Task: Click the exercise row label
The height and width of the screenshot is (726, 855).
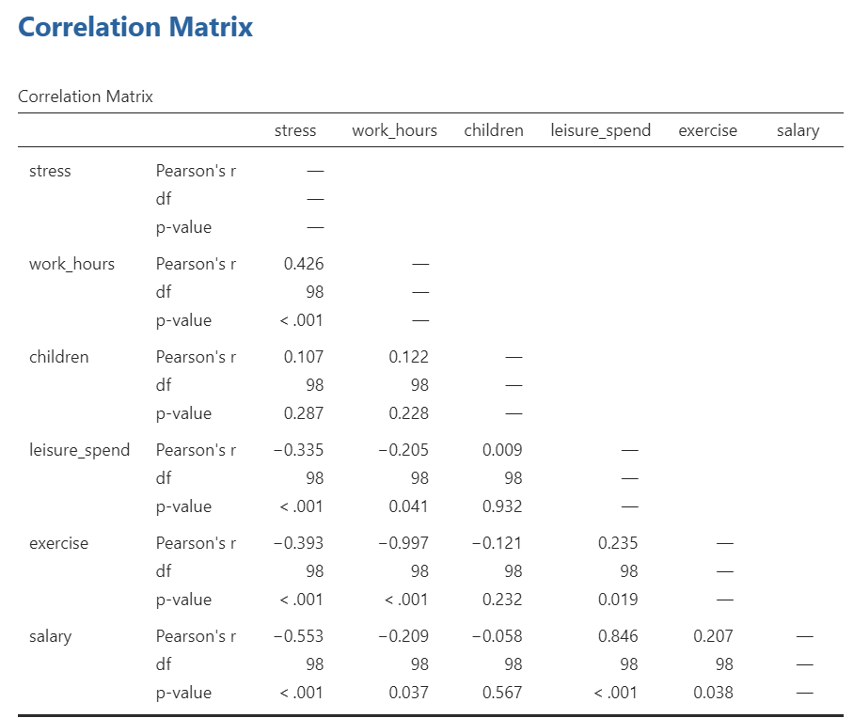Action: pyautogui.click(x=59, y=543)
